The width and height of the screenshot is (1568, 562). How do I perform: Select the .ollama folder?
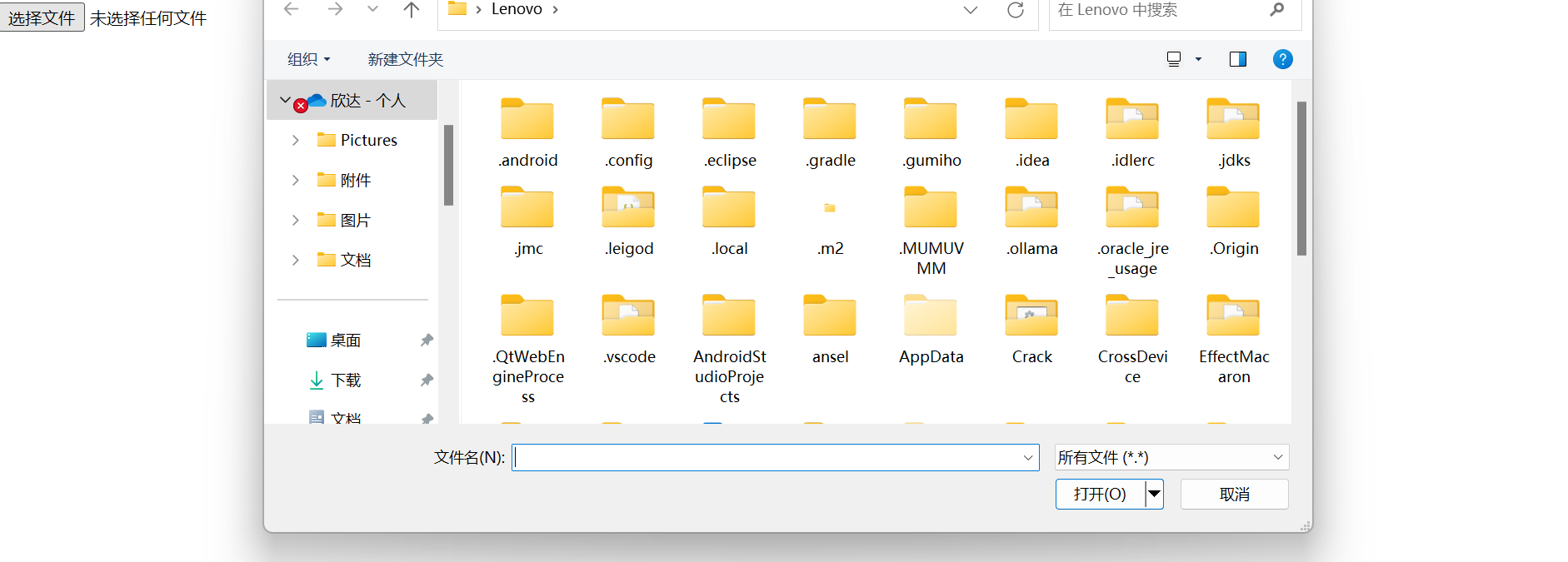(1031, 221)
